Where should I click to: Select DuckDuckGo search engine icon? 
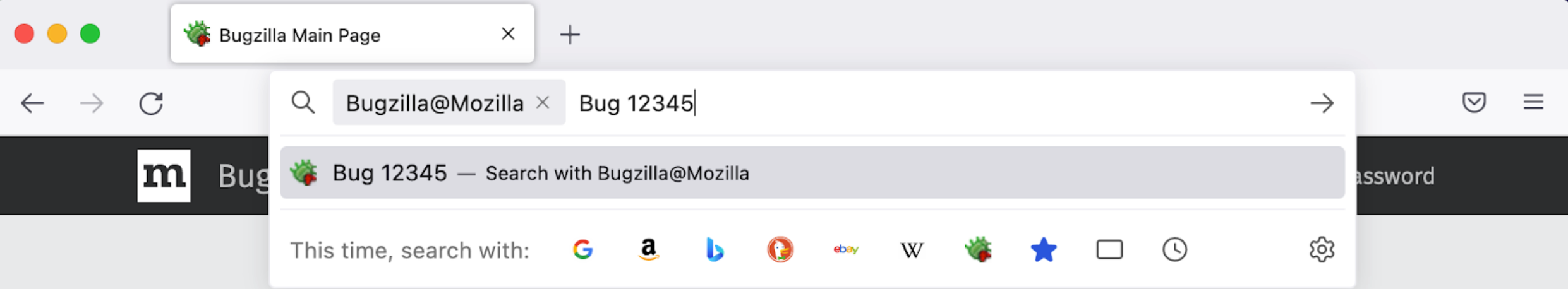780,250
